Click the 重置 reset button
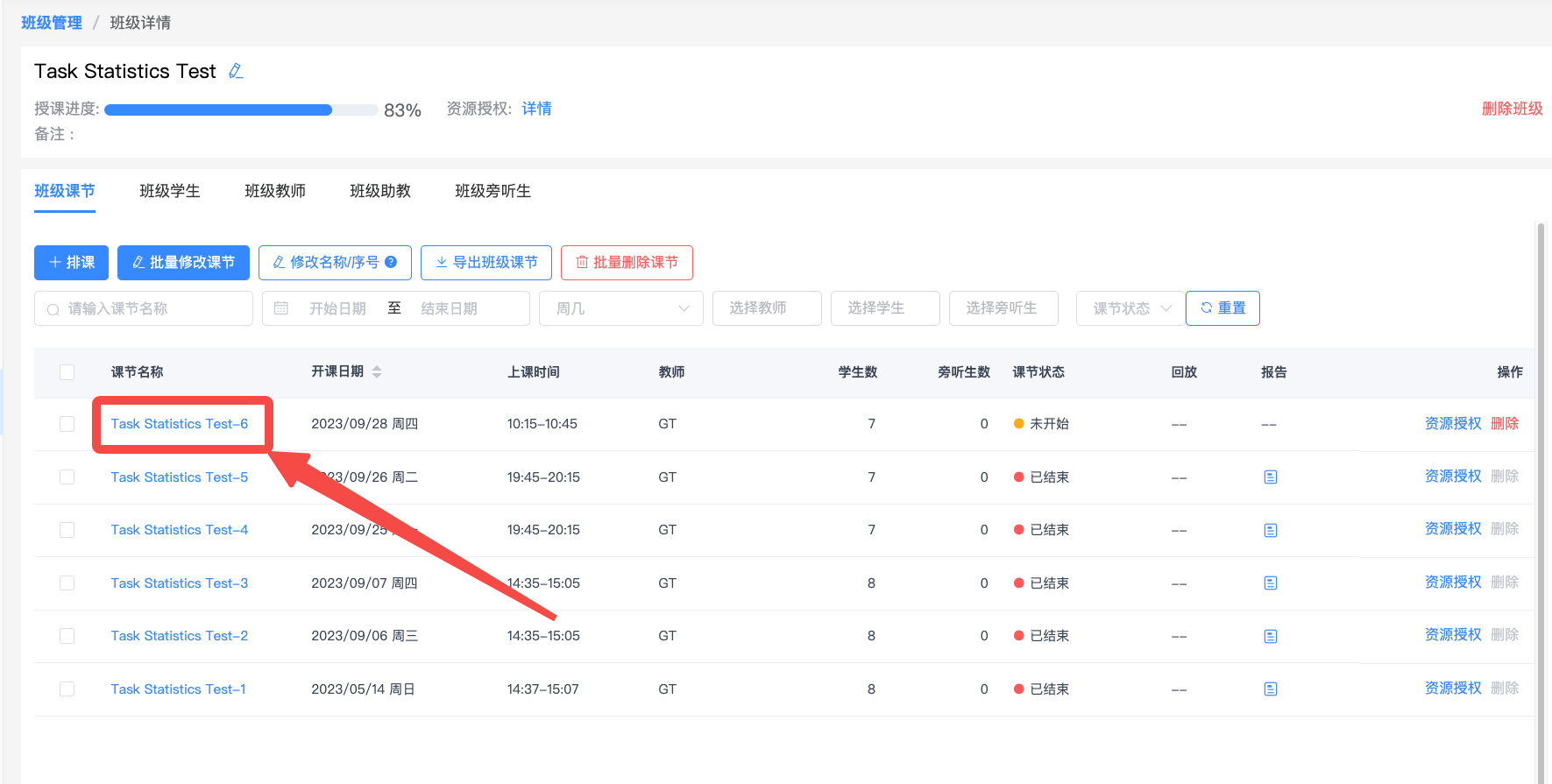The height and width of the screenshot is (784, 1552). [1222, 308]
